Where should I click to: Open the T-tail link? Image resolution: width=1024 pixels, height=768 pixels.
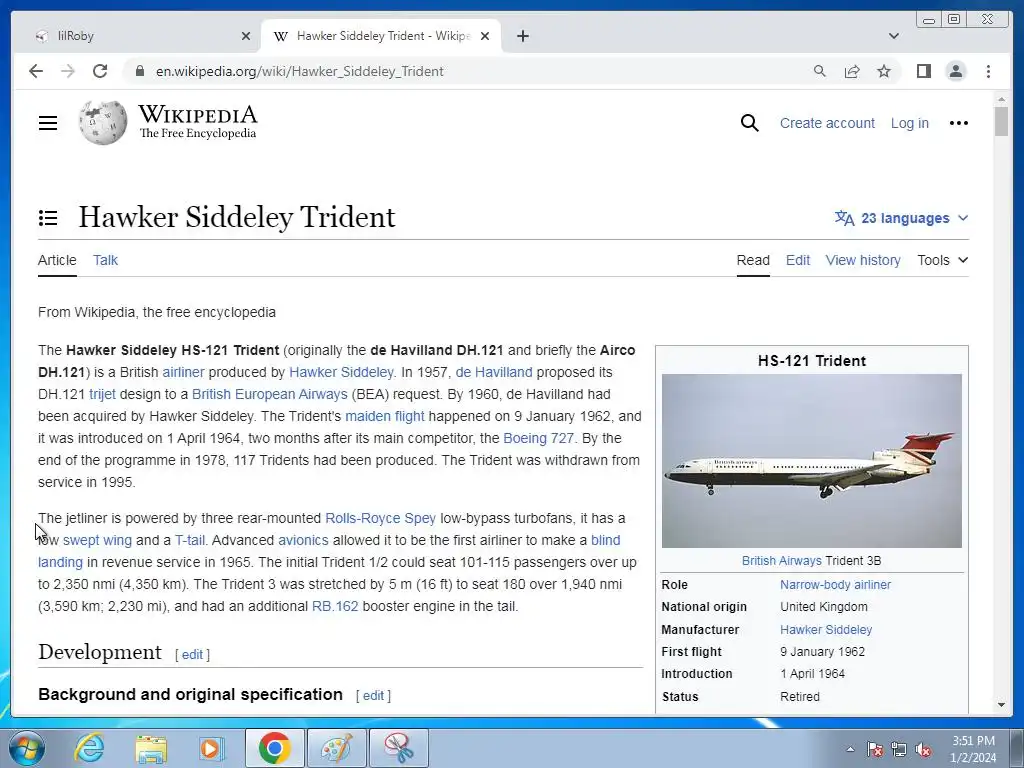click(x=189, y=541)
